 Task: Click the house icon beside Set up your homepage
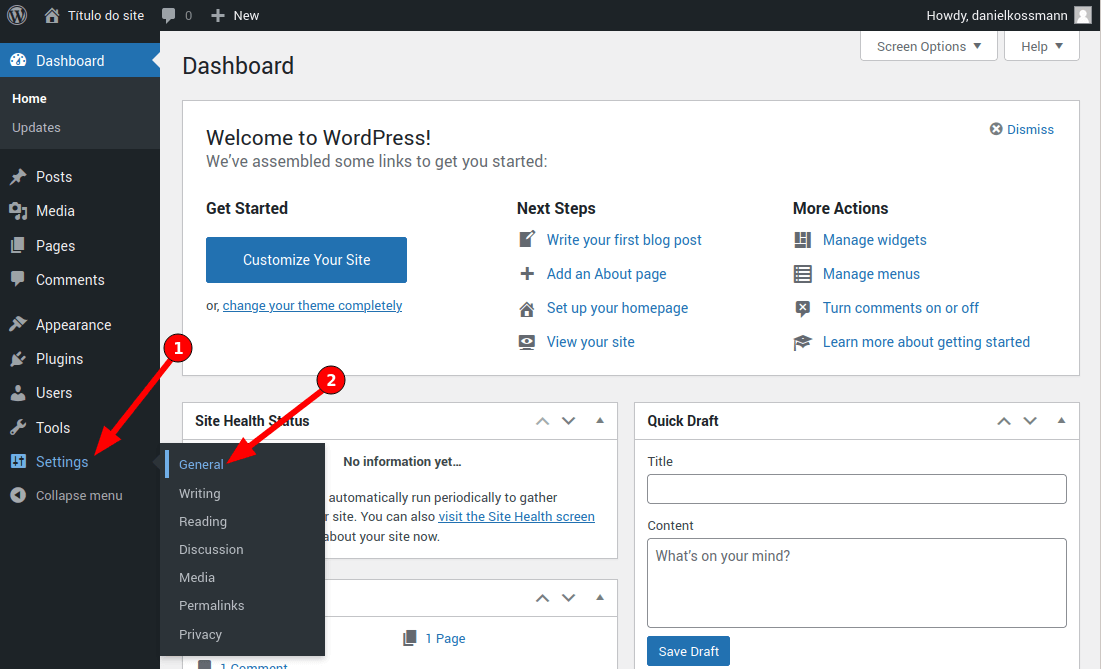point(527,309)
